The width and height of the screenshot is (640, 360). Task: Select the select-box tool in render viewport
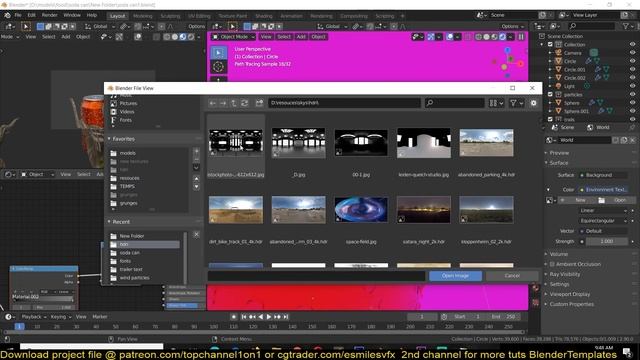pyautogui.click(x=218, y=53)
